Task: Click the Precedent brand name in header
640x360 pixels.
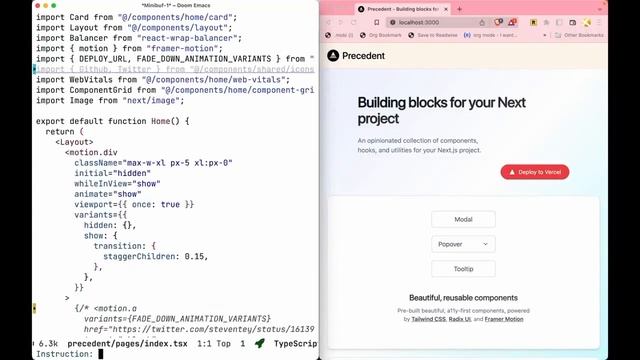Action: tap(363, 56)
